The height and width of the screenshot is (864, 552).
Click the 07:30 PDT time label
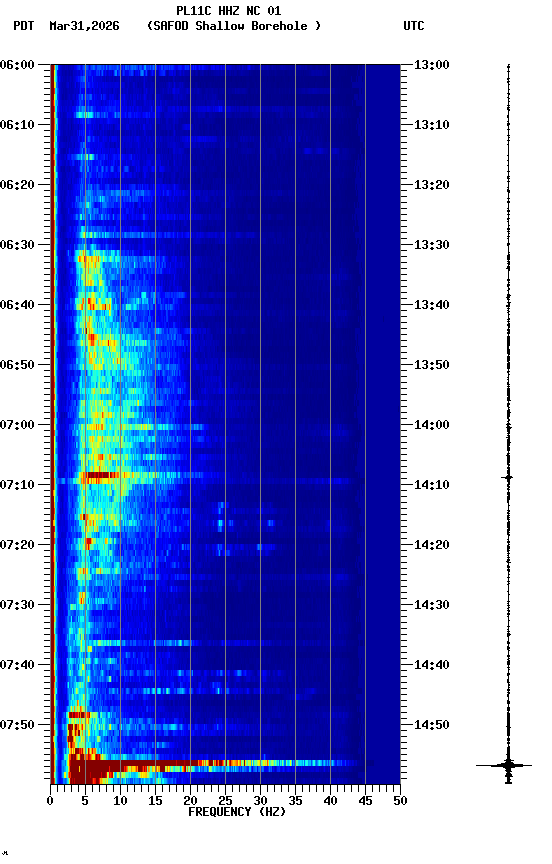click(x=17, y=605)
